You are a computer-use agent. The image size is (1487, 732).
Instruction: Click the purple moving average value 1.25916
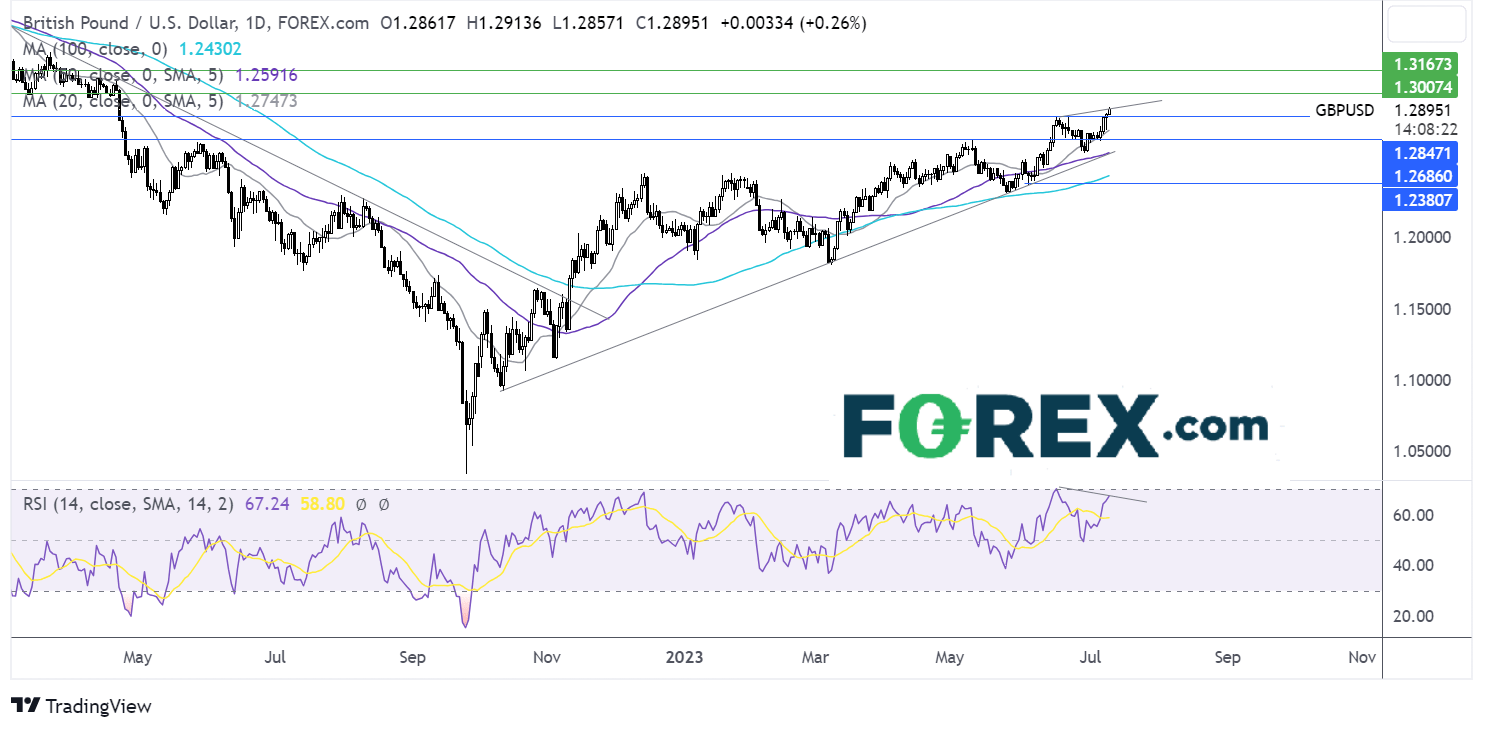(268, 74)
